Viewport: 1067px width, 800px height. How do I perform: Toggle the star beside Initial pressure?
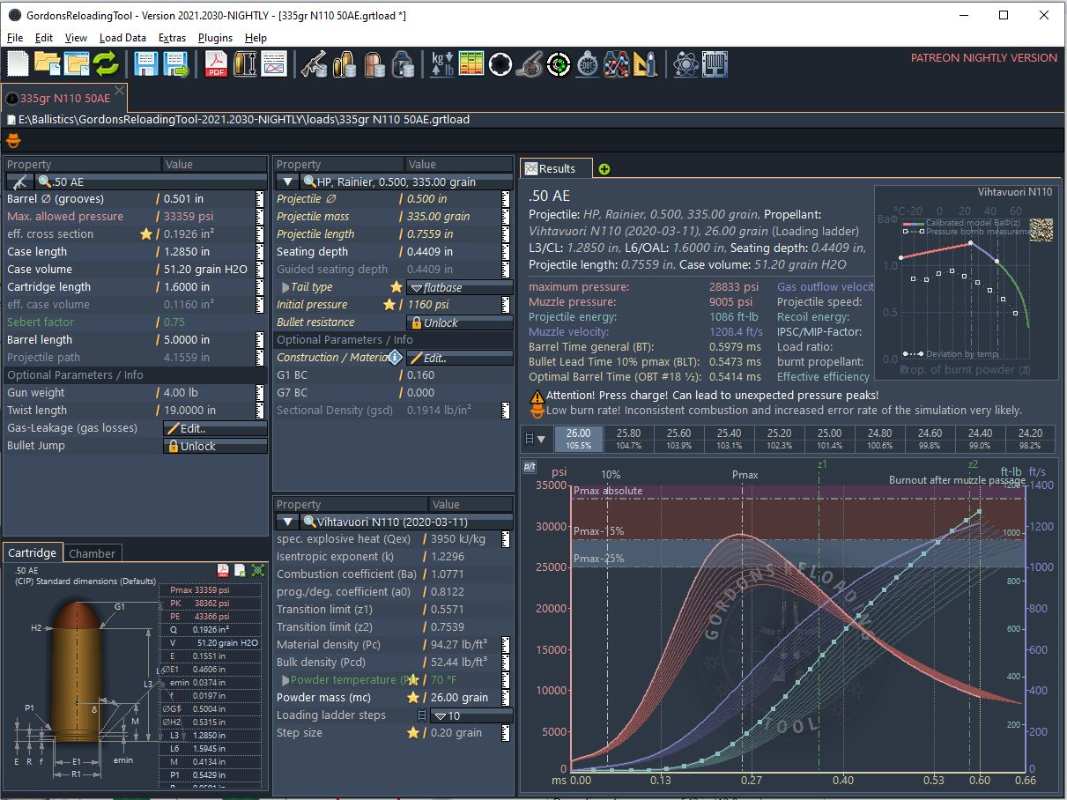pos(389,305)
